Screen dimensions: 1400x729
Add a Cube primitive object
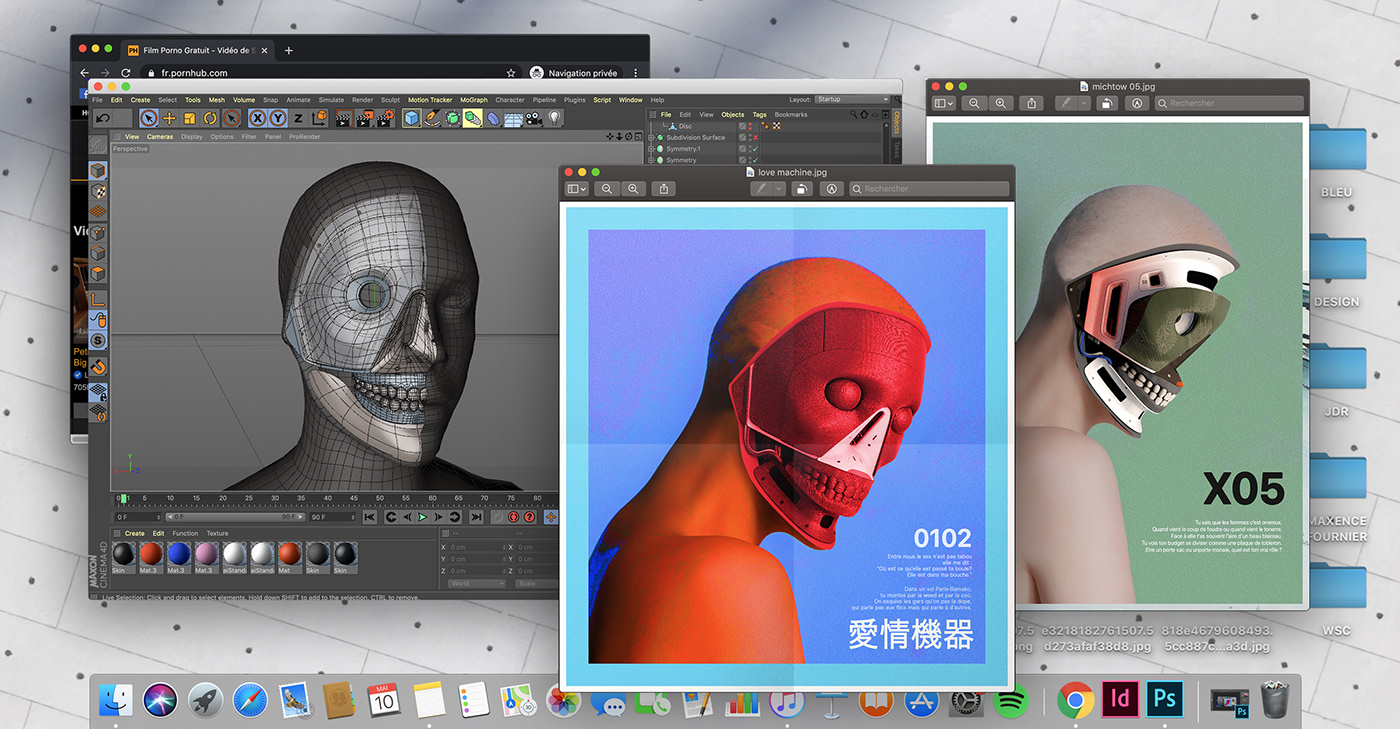(x=411, y=118)
